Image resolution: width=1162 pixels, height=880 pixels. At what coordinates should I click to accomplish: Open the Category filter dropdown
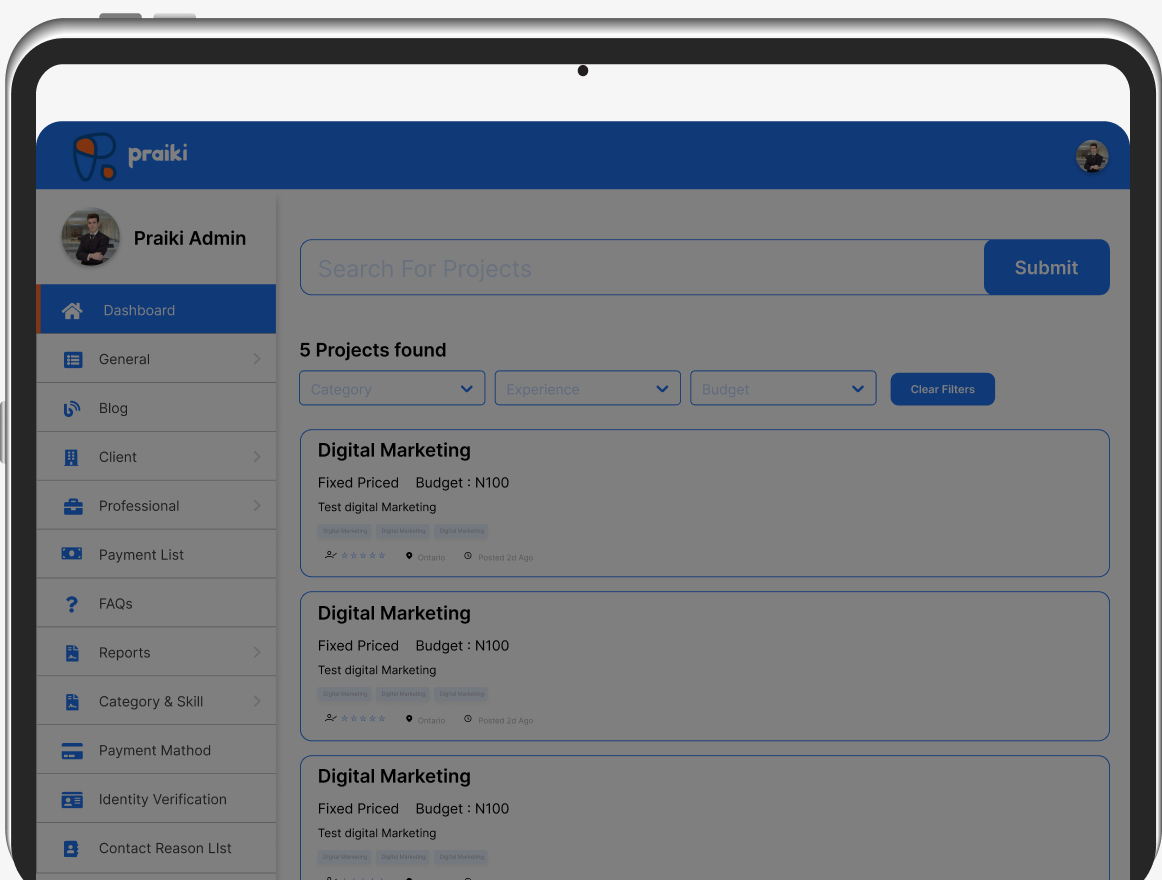pos(392,388)
